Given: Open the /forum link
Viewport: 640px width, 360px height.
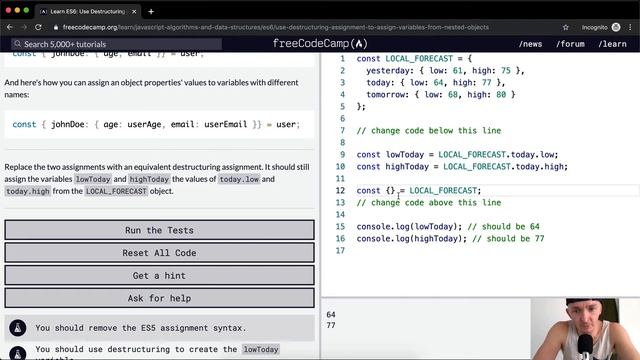Looking at the screenshot, I should [570, 44].
